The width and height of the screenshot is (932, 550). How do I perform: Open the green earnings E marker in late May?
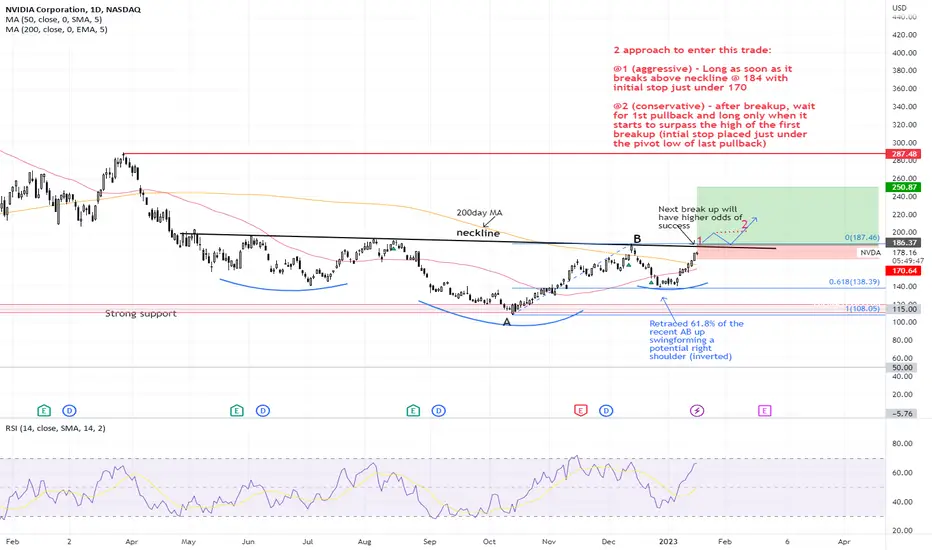237,410
